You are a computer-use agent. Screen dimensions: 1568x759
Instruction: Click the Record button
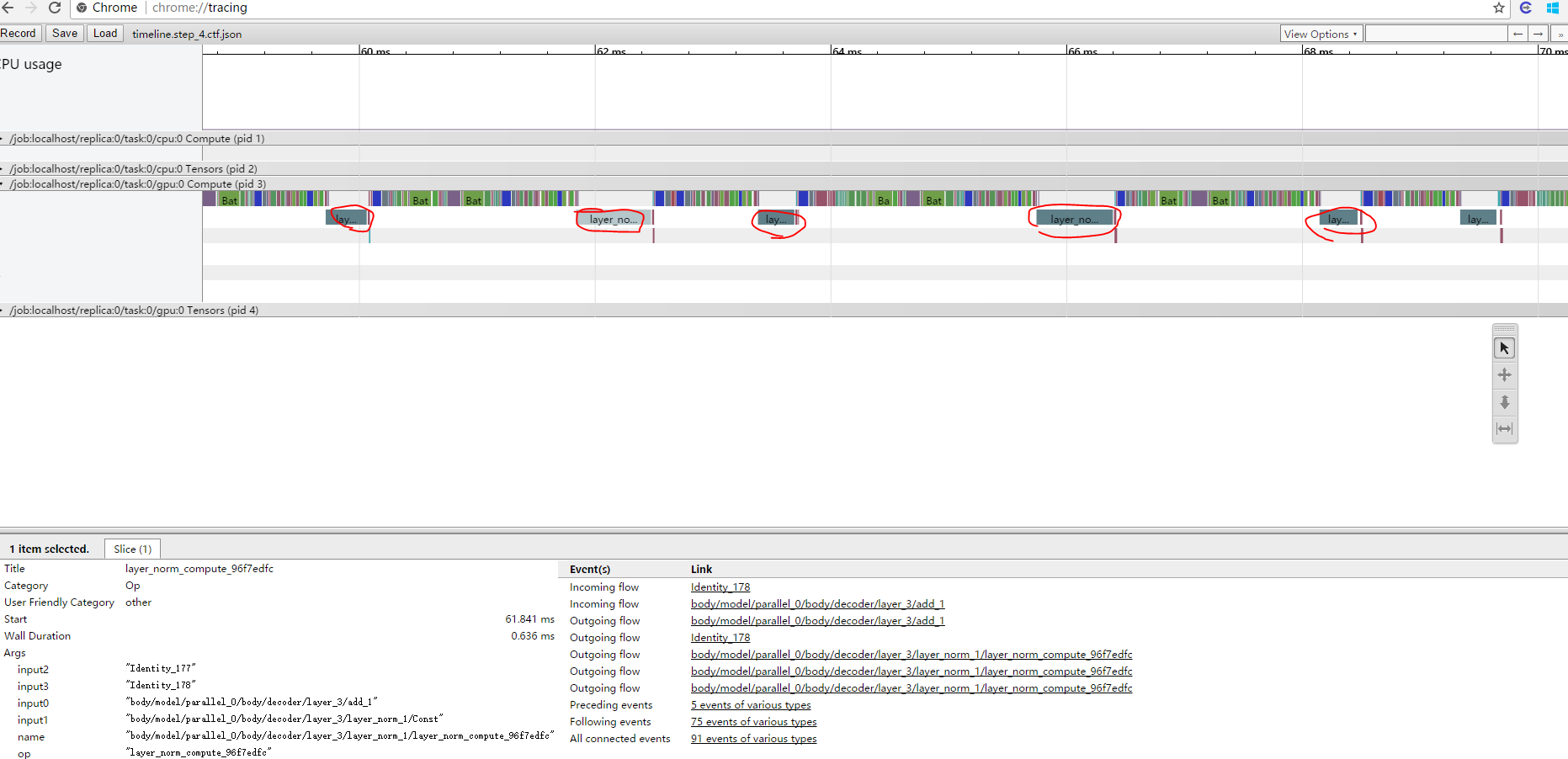pos(19,33)
